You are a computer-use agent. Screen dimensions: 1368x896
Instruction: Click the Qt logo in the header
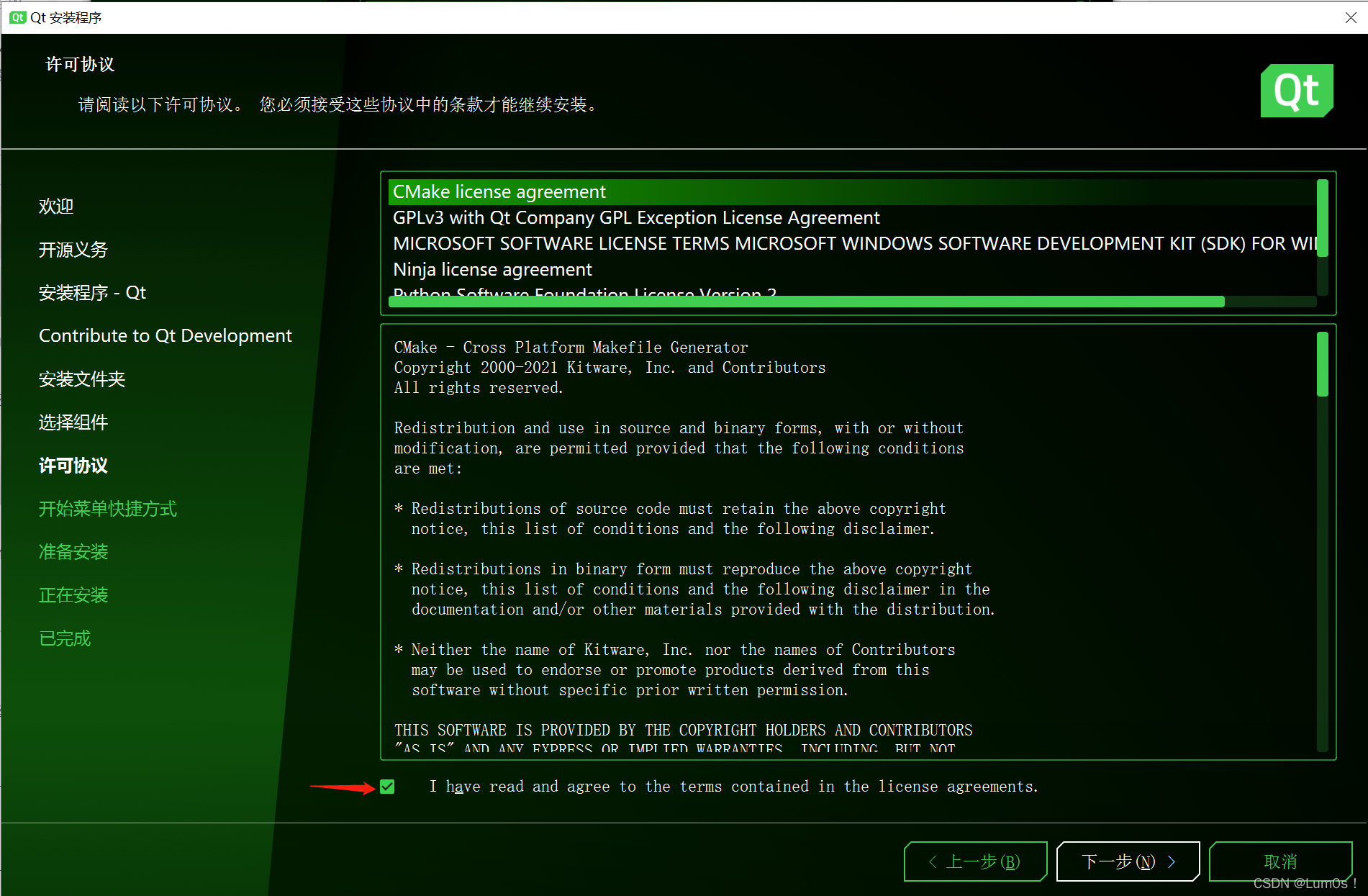point(1297,91)
